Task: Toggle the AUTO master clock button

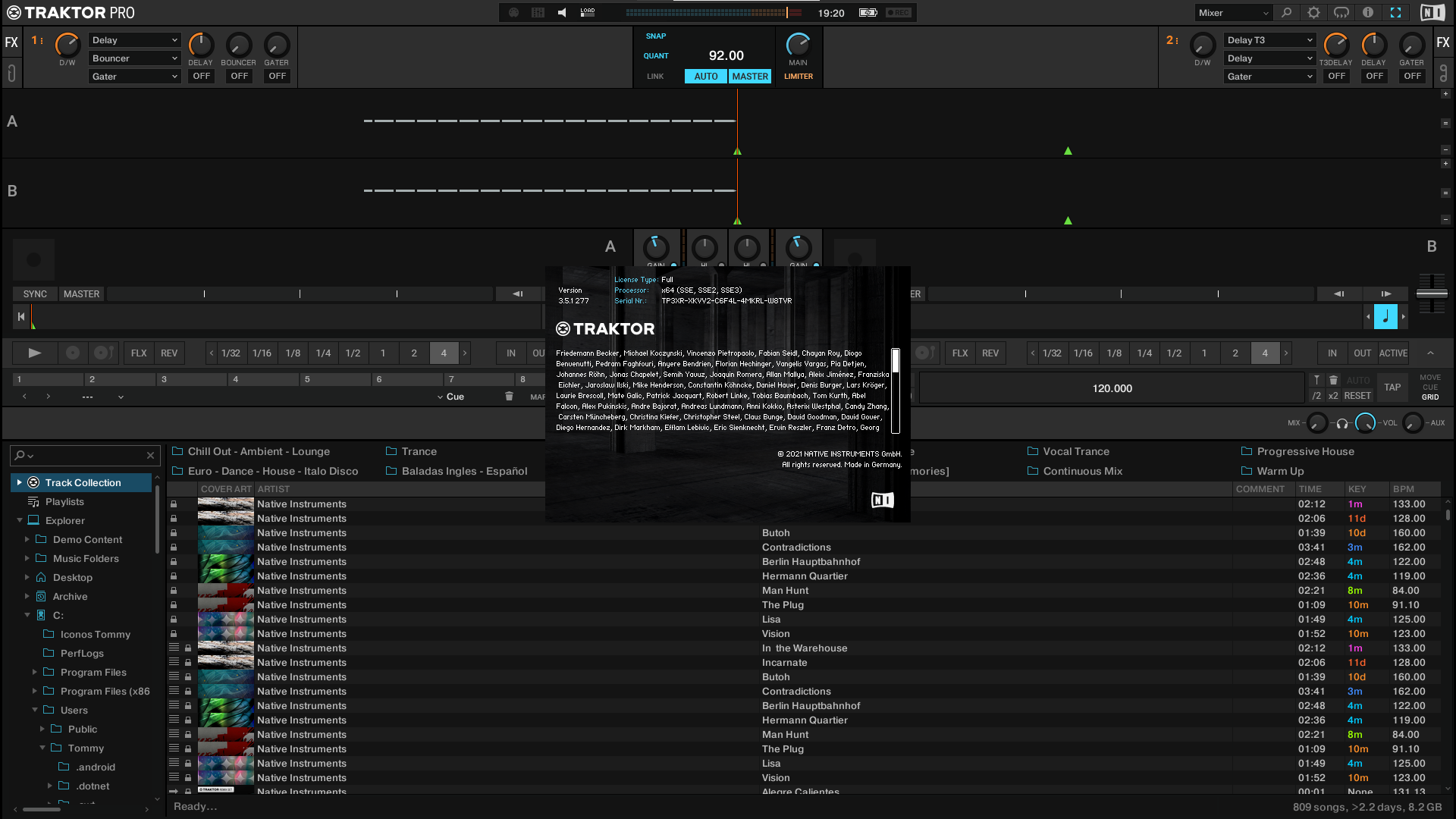Action: click(x=705, y=77)
